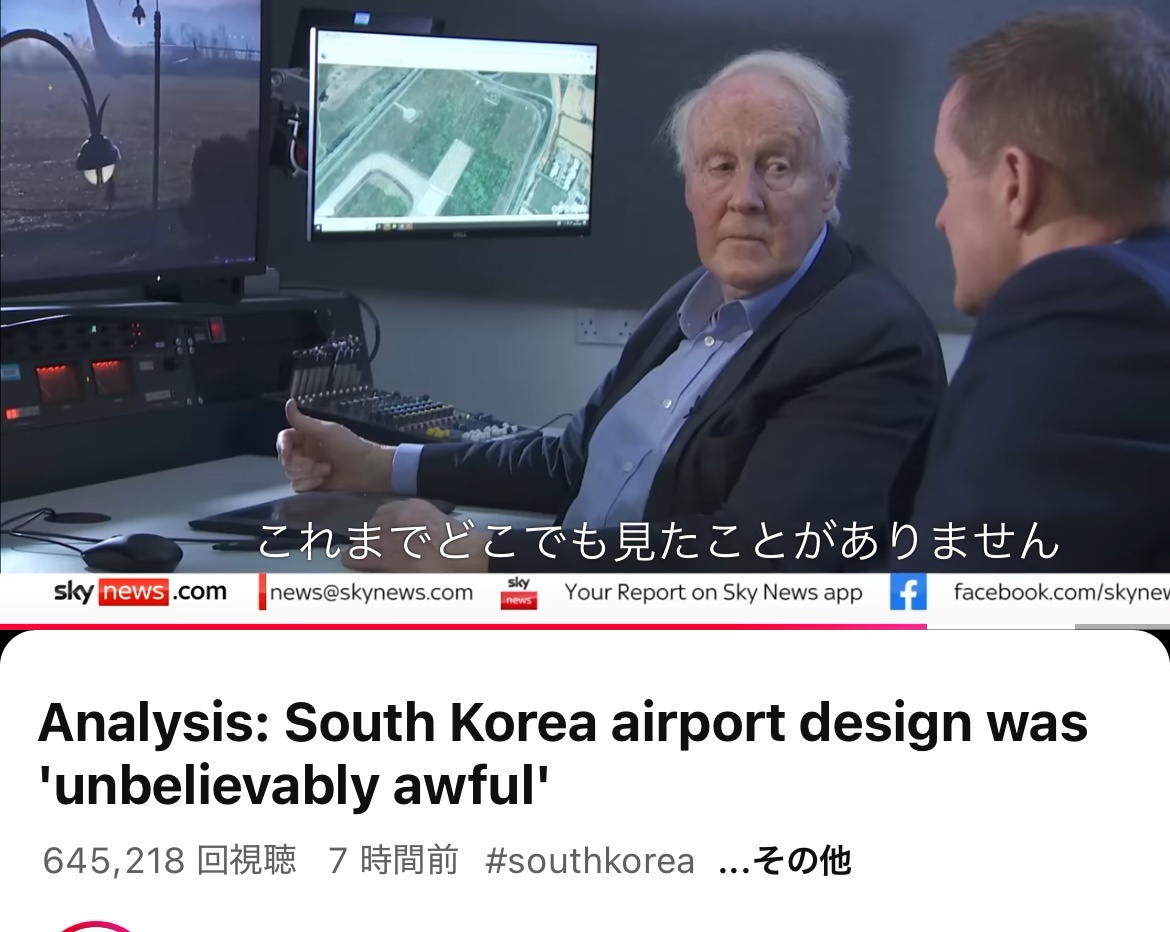
Task: Seek within the red played progress bar
Action: pyautogui.click(x=463, y=627)
